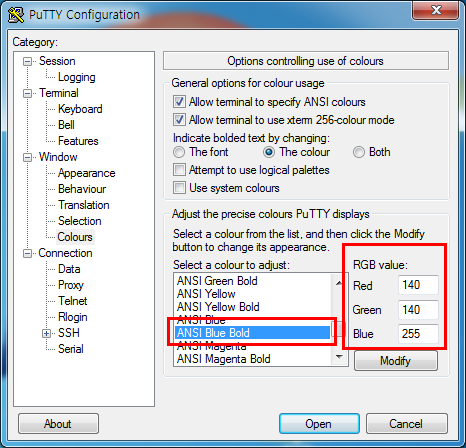Select the Both radio button

359,152
